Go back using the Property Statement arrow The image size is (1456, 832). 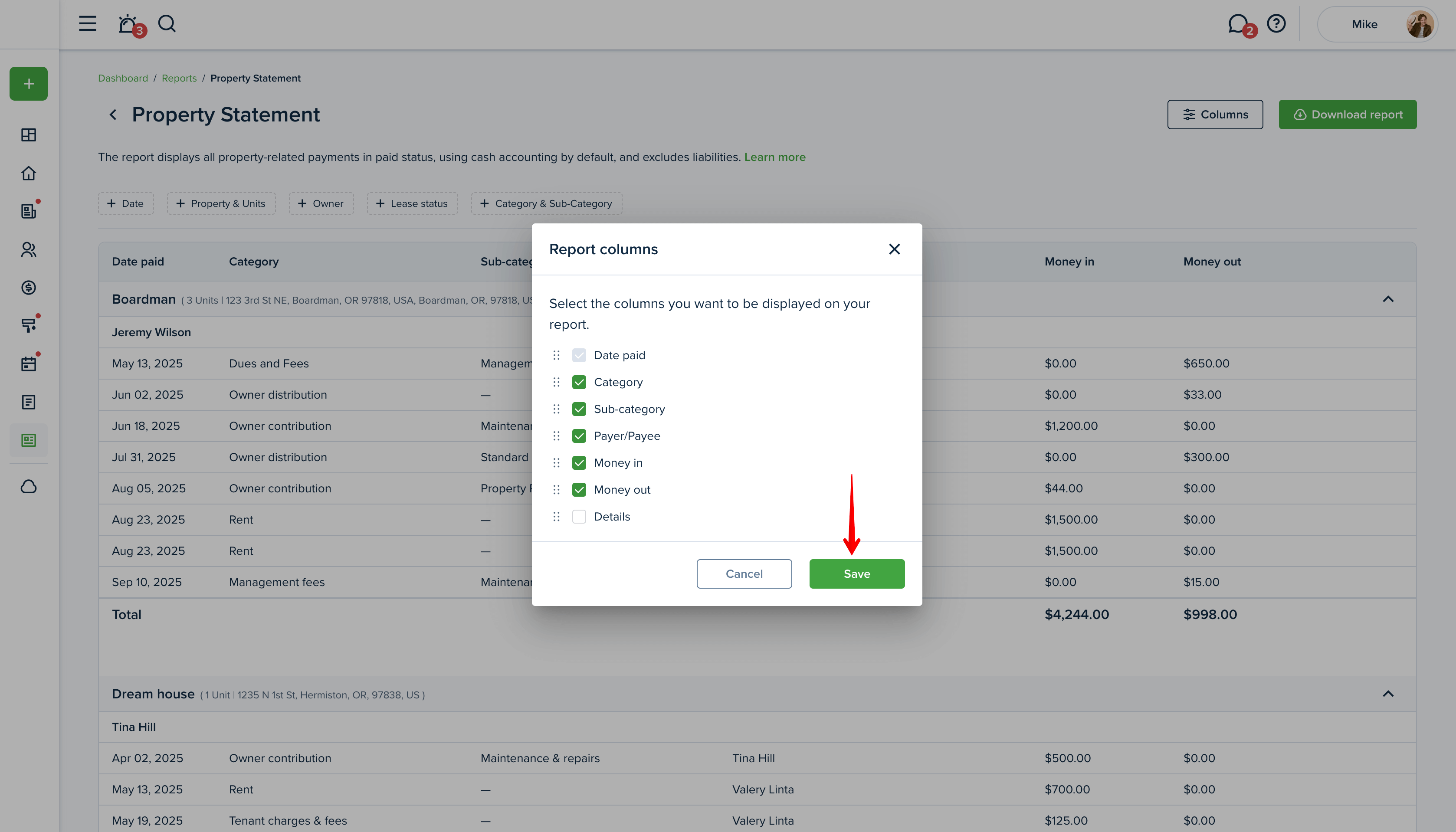pyautogui.click(x=113, y=115)
